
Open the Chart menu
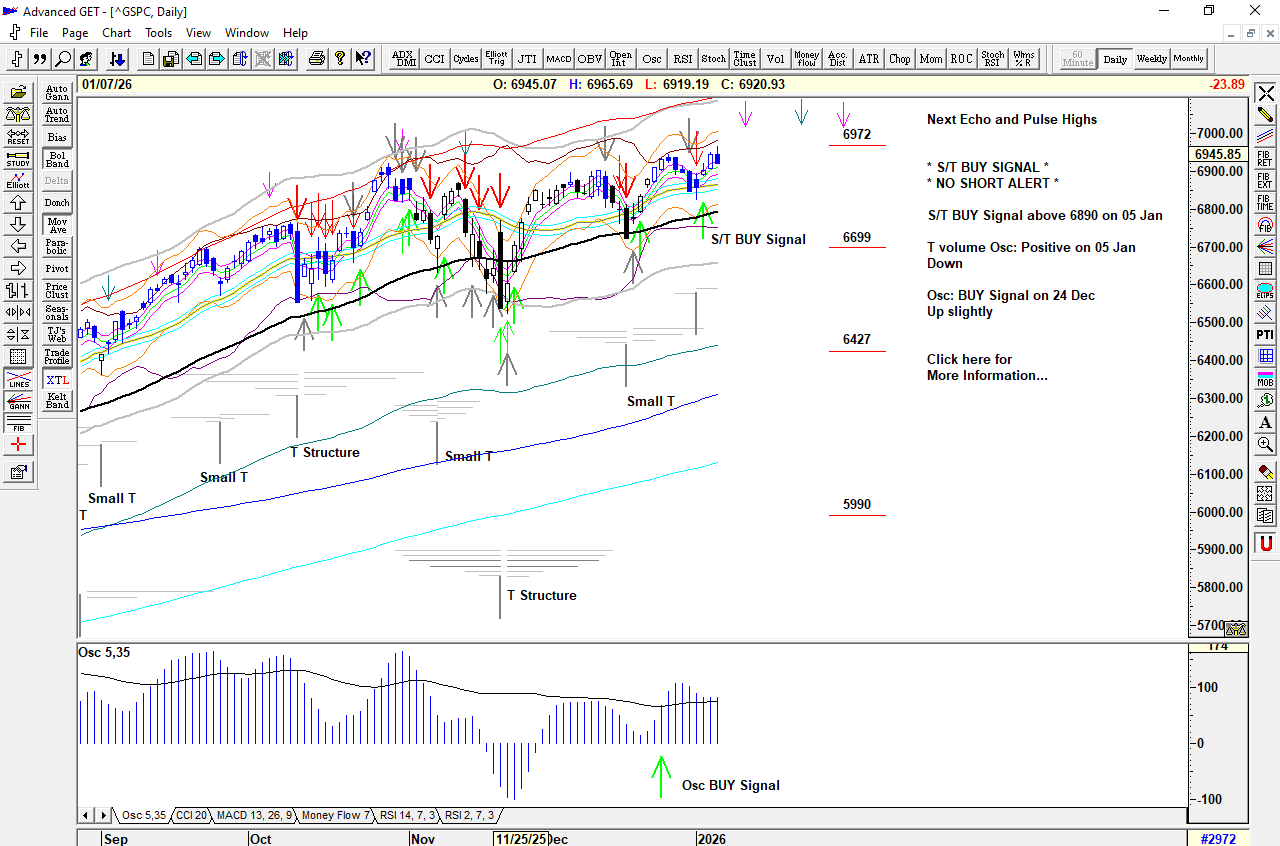tap(116, 32)
